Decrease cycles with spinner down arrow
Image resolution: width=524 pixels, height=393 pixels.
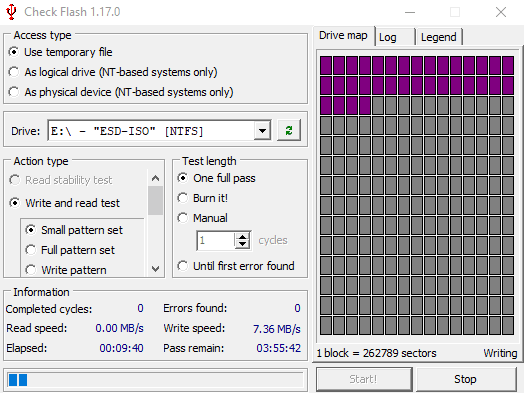pyautogui.click(x=243, y=244)
